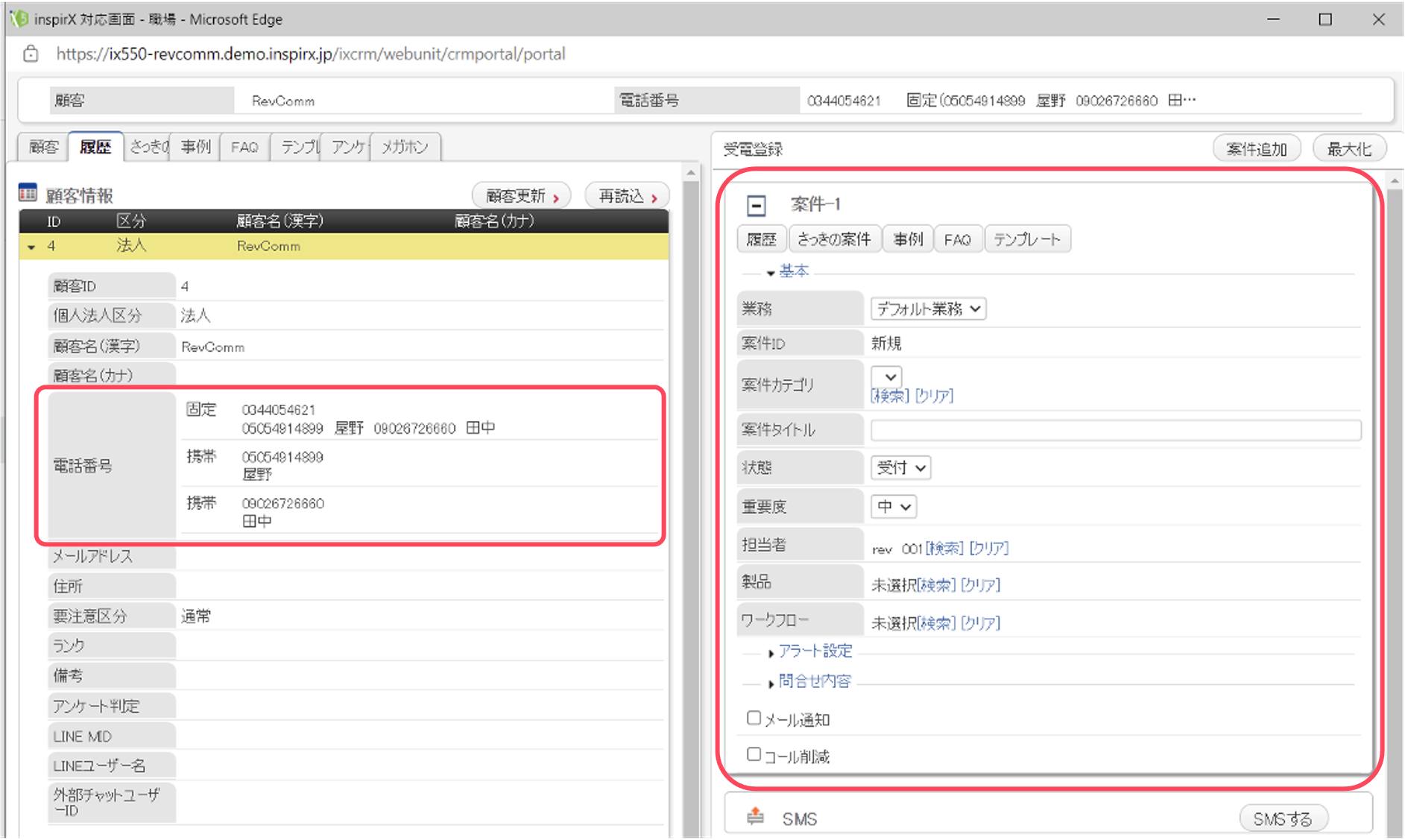Click the 案件追加 button
Viewport: 1405px width, 840px height.
click(x=1257, y=149)
